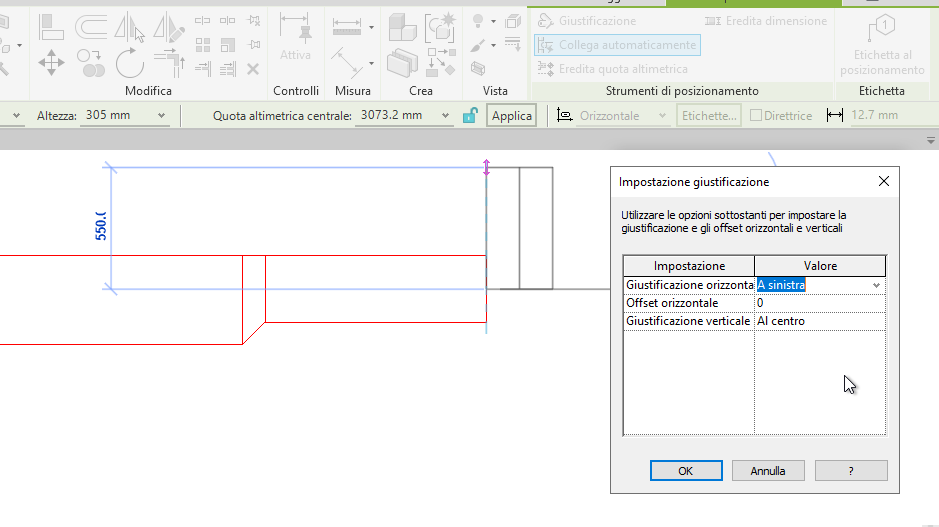Viewport: 939px width, 527px height.
Task: Click Create Parts icon in Crea panel
Action: click(402, 63)
